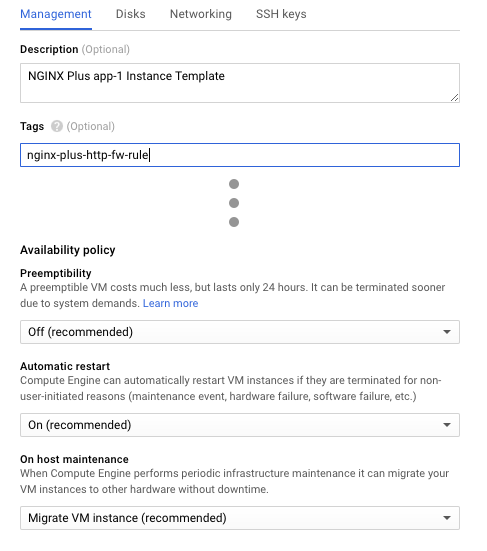Select the SSH keys tab

point(281,14)
